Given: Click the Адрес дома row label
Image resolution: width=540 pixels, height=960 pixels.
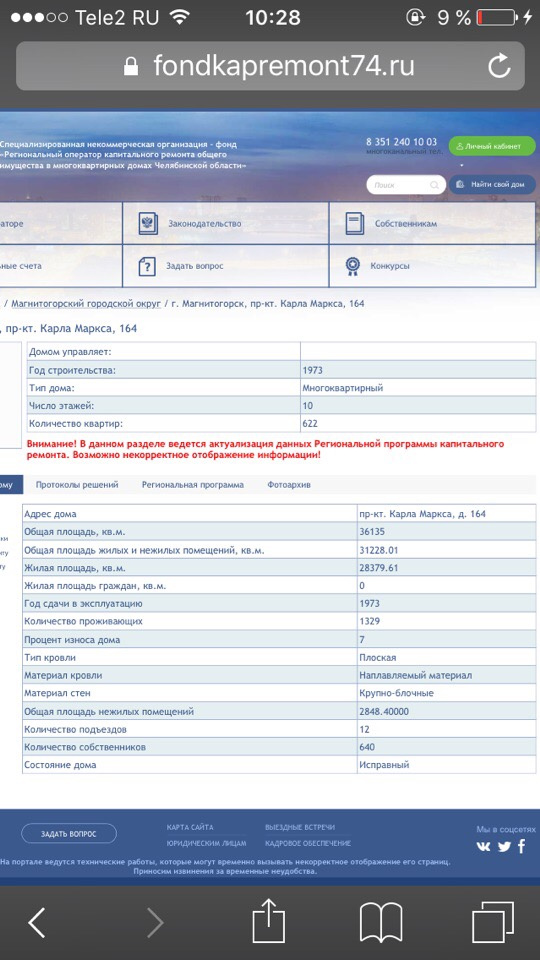Looking at the screenshot, I should pos(50,514).
